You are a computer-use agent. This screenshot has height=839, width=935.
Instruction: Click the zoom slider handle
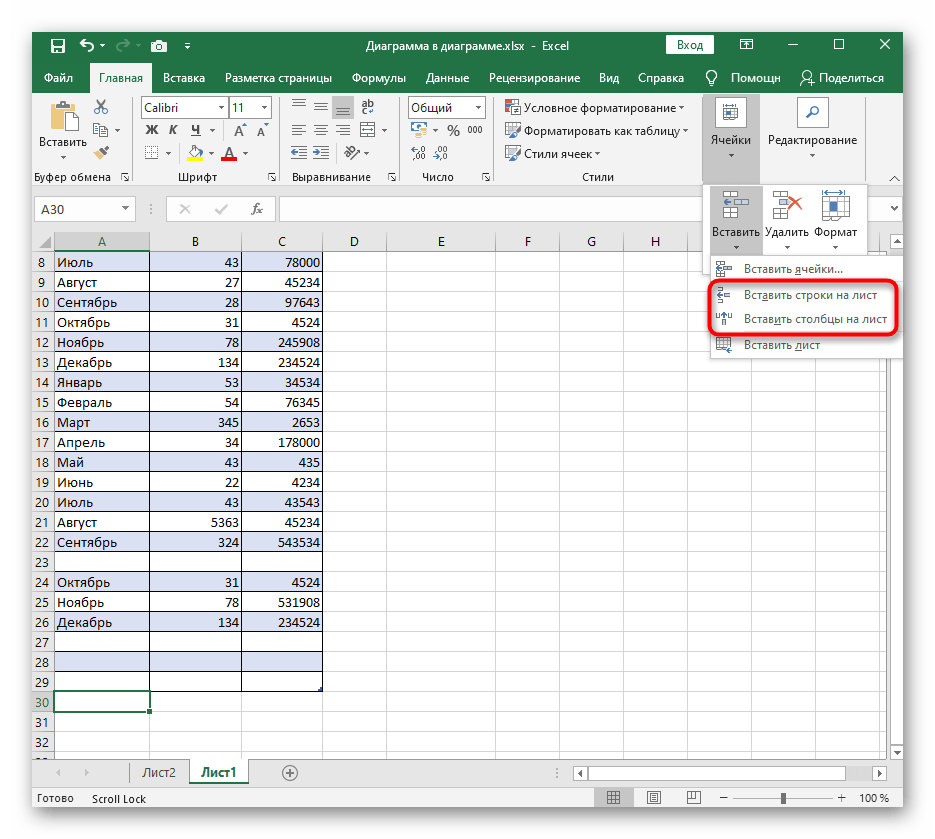click(x=784, y=798)
